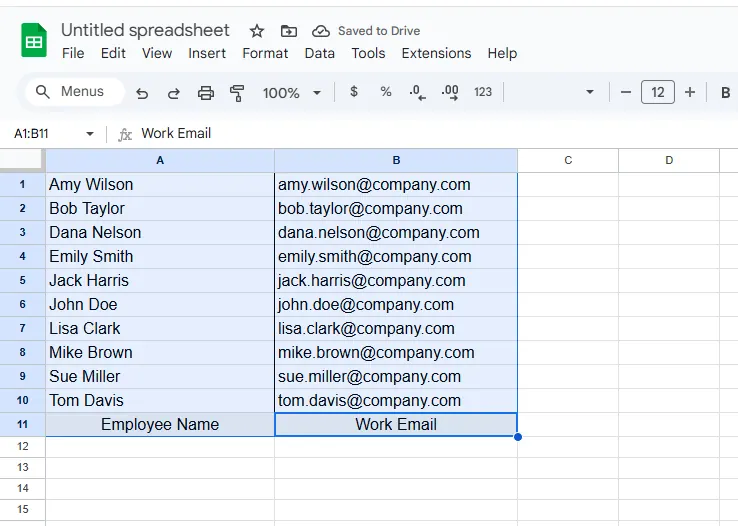Star the Untitled spreadsheet document
Screen dimensions: 738x526
coord(257,31)
